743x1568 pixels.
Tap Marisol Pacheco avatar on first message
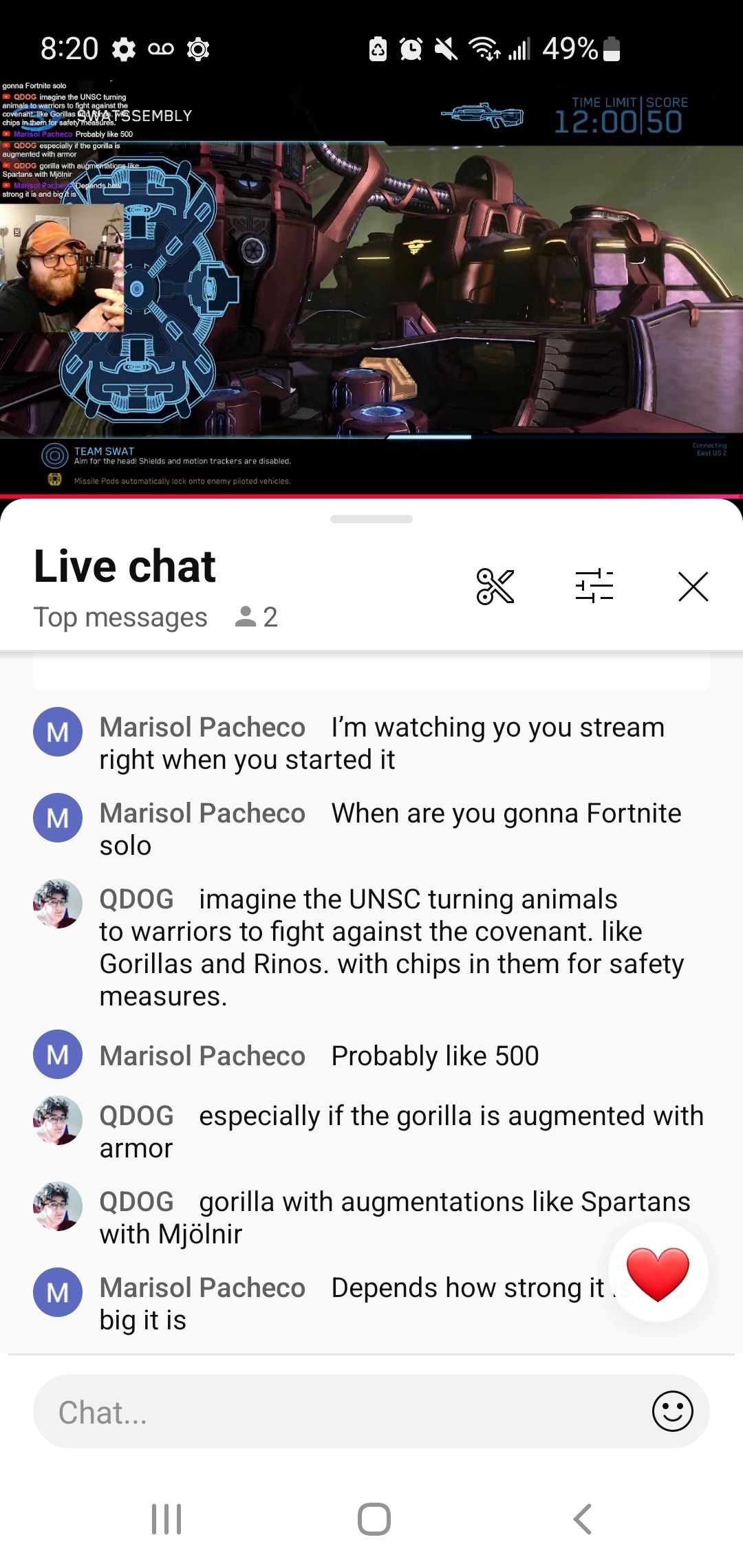(58, 732)
